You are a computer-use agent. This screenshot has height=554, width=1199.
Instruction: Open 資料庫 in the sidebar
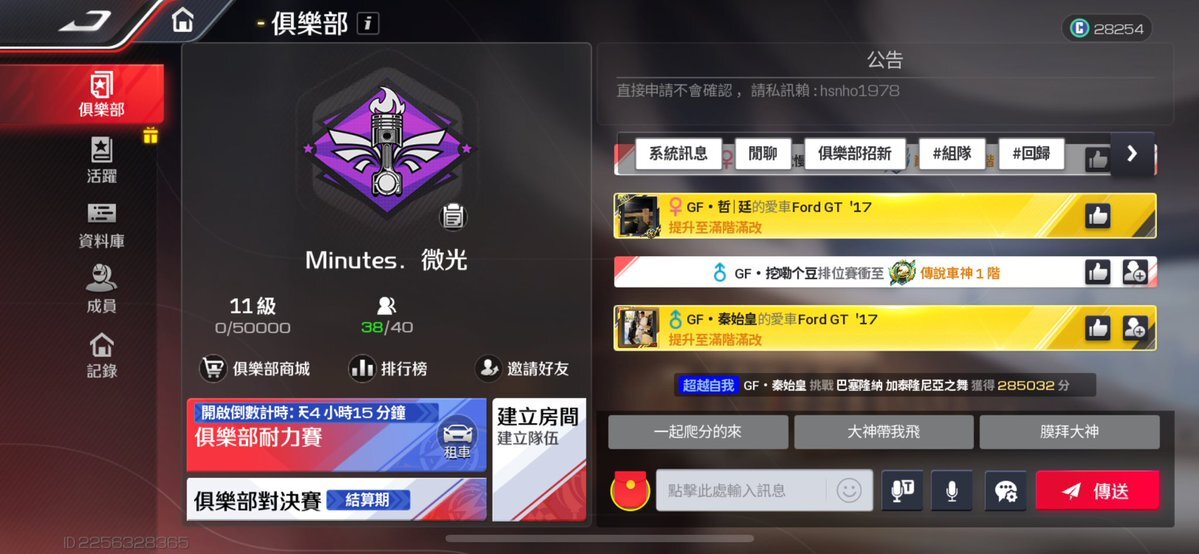pyautogui.click(x=102, y=225)
